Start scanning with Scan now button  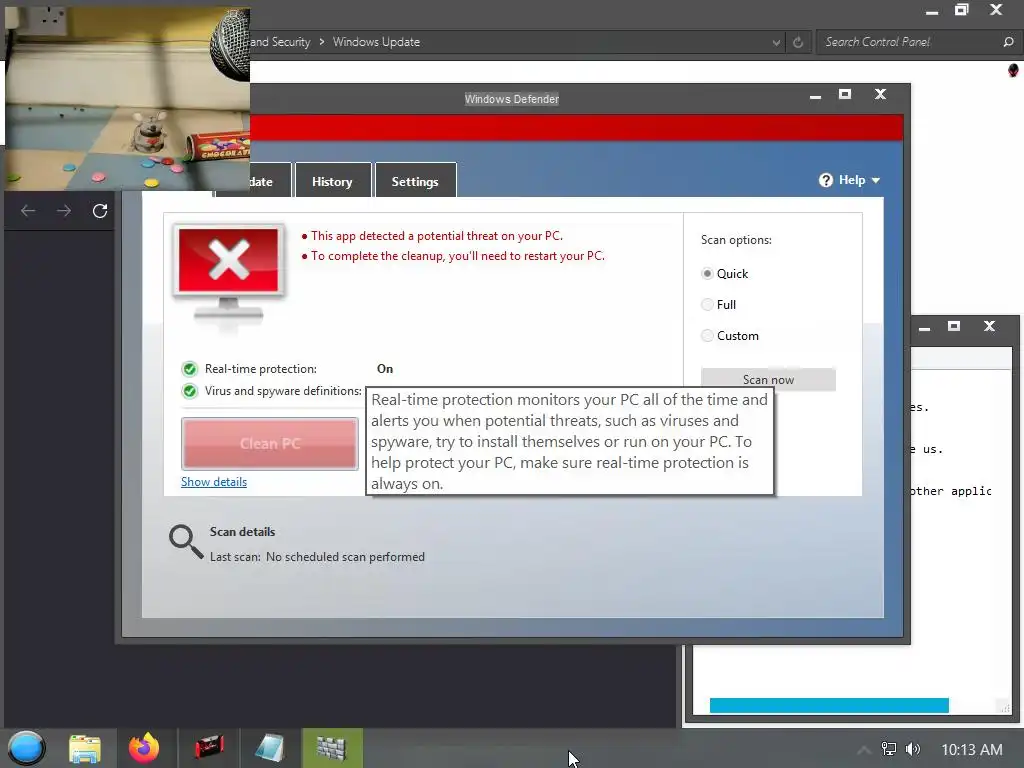tap(768, 379)
